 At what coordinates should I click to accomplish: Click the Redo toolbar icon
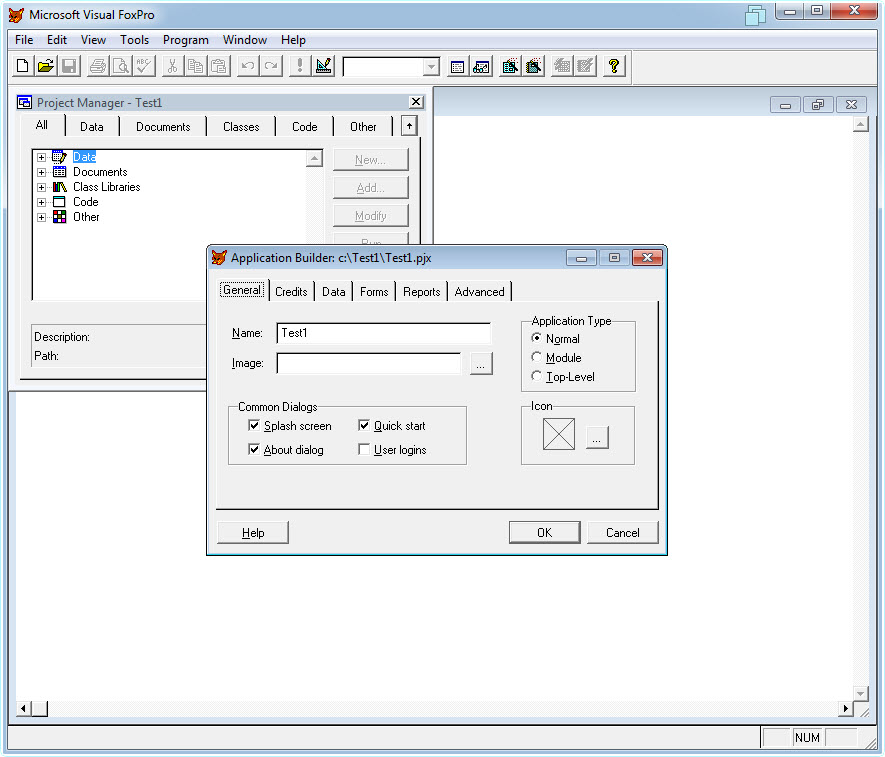270,66
